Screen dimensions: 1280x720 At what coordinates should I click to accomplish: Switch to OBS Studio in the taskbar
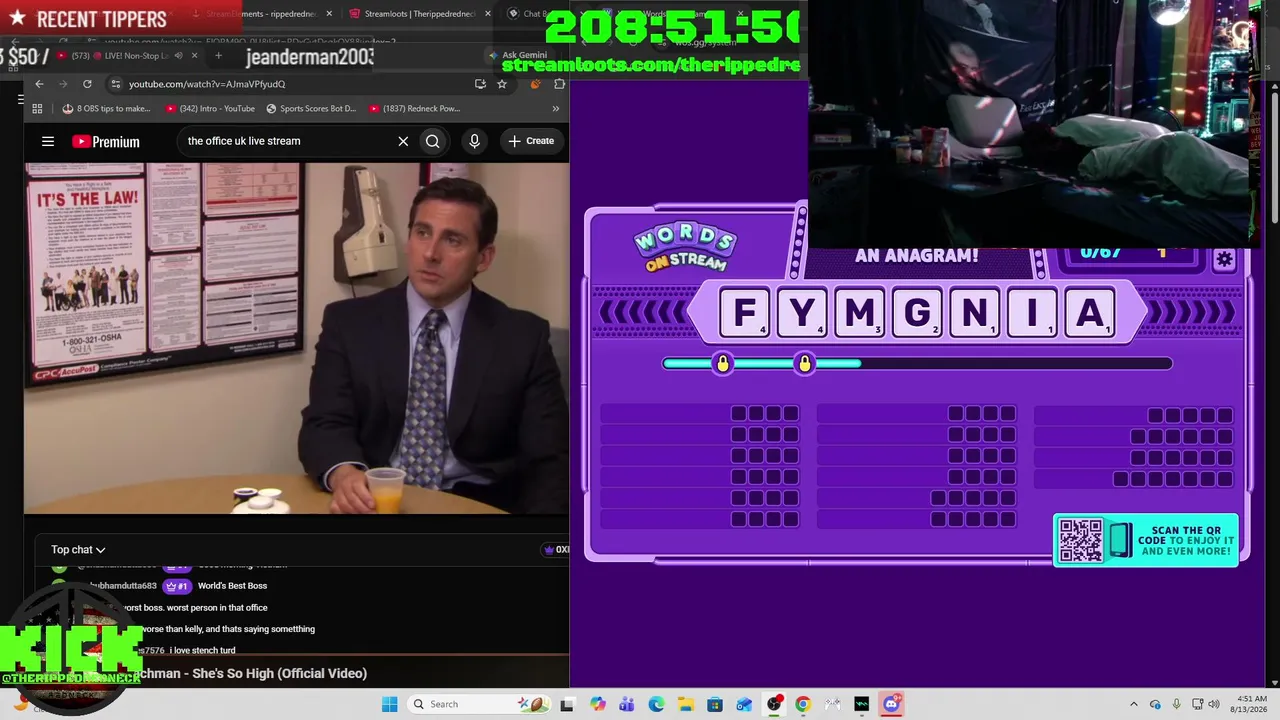(774, 704)
